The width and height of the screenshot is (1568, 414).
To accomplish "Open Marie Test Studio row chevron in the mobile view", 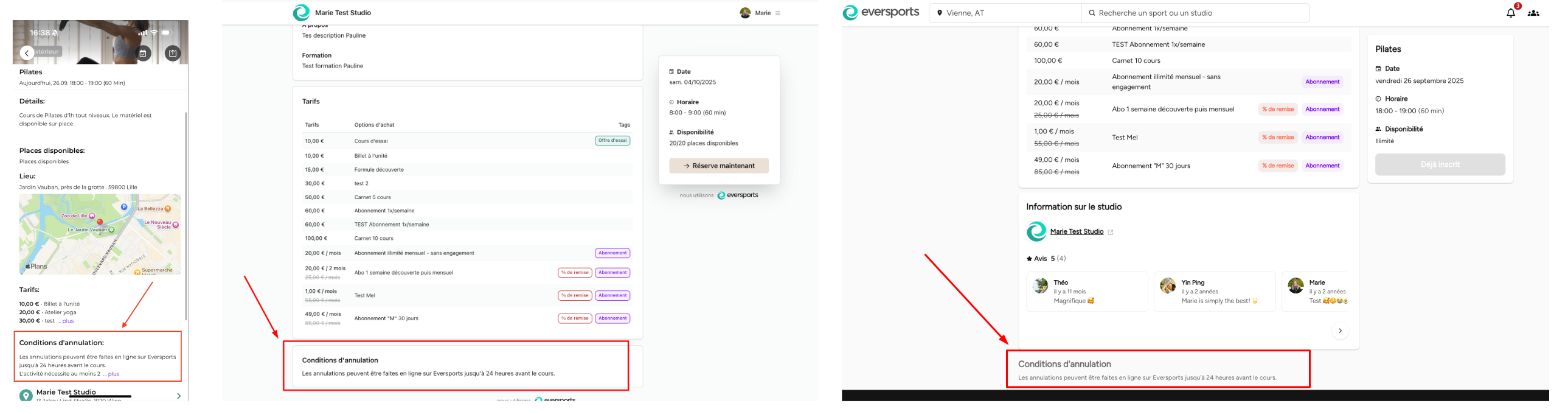I will point(178,396).
